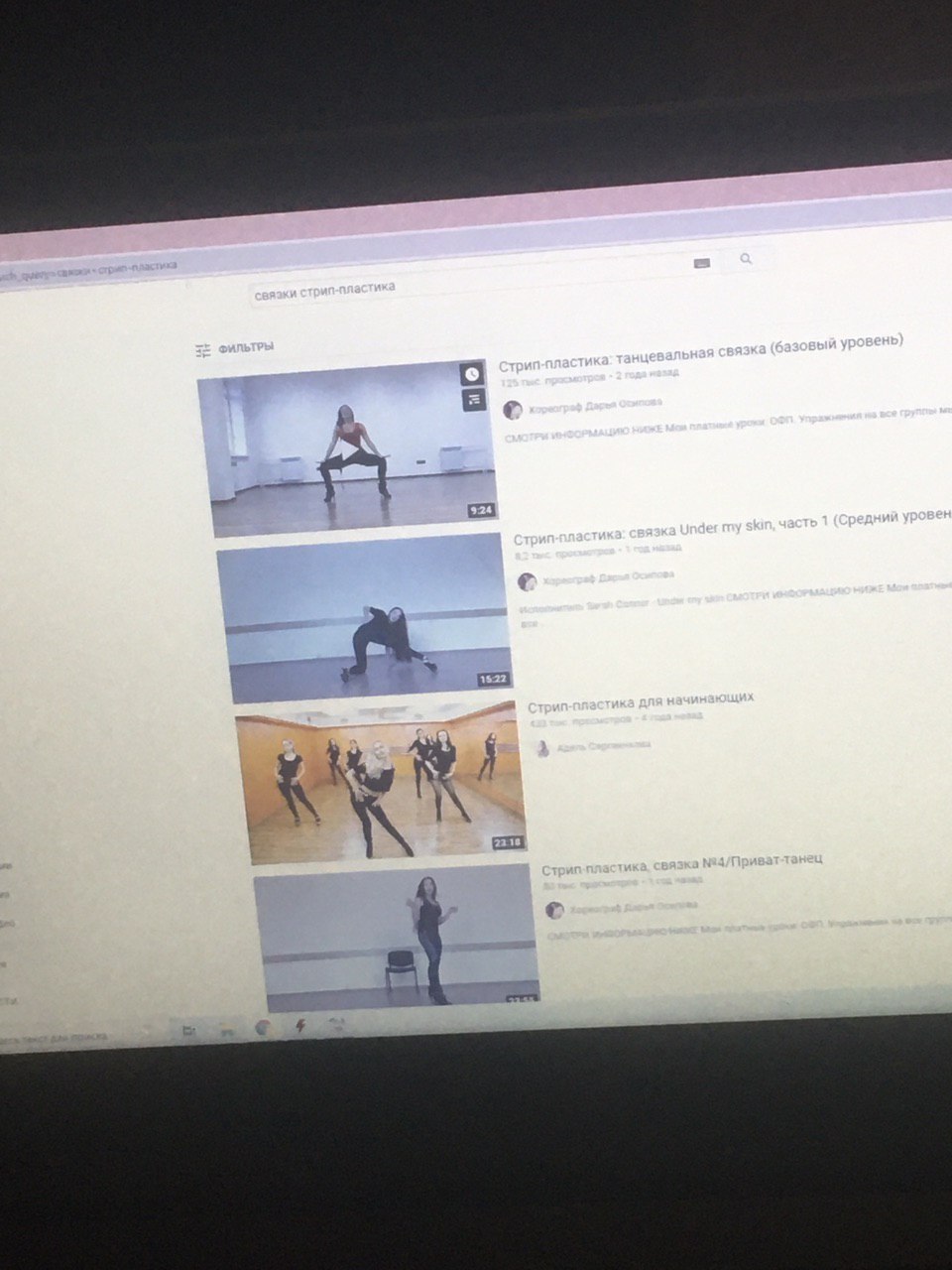Image resolution: width=952 pixels, height=1270 pixels.
Task: Click '125 тыс. просмотров • 2 года назад' text
Action: tap(589, 377)
